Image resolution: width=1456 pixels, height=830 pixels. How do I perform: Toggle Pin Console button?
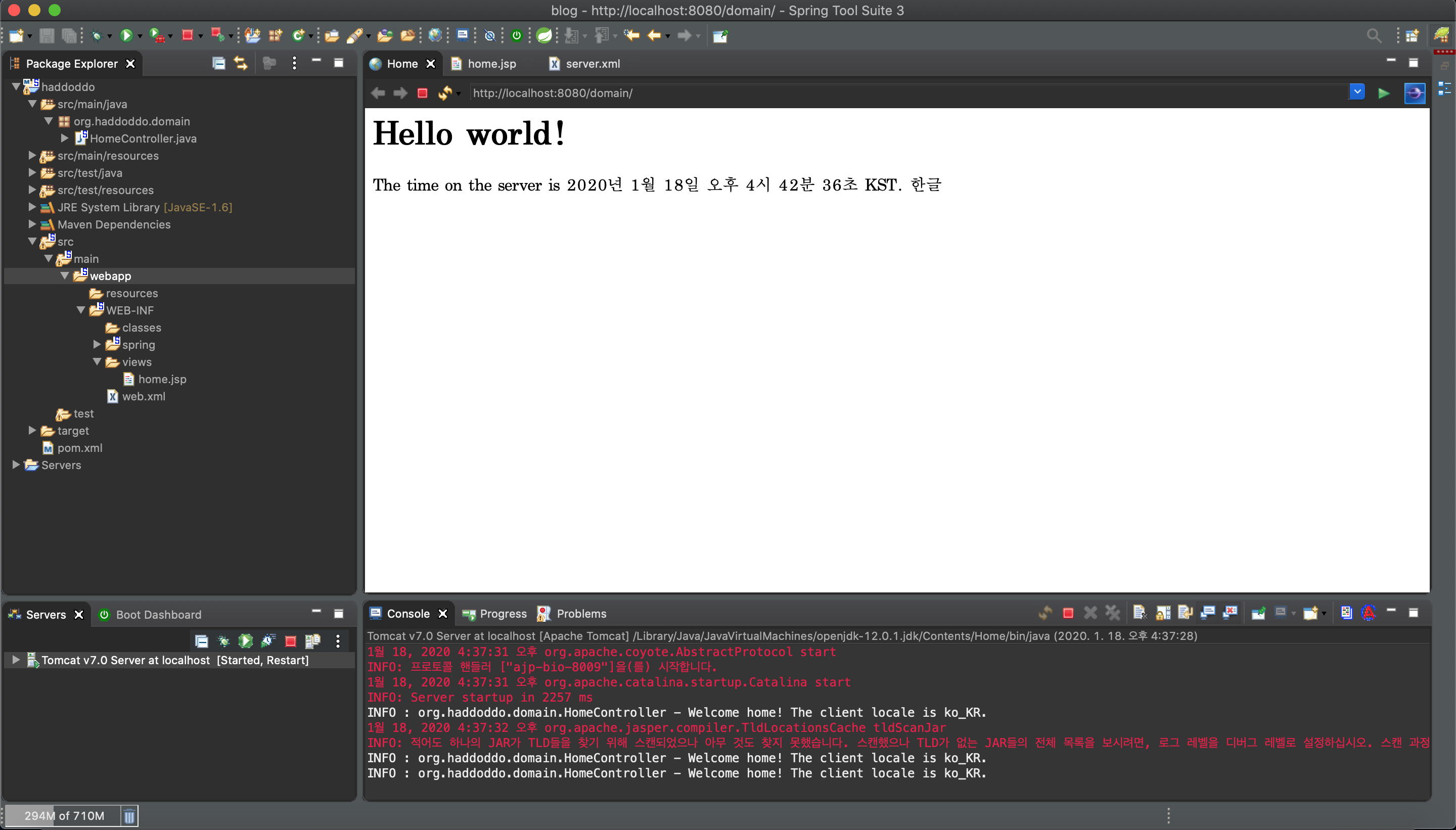pos(1258,613)
